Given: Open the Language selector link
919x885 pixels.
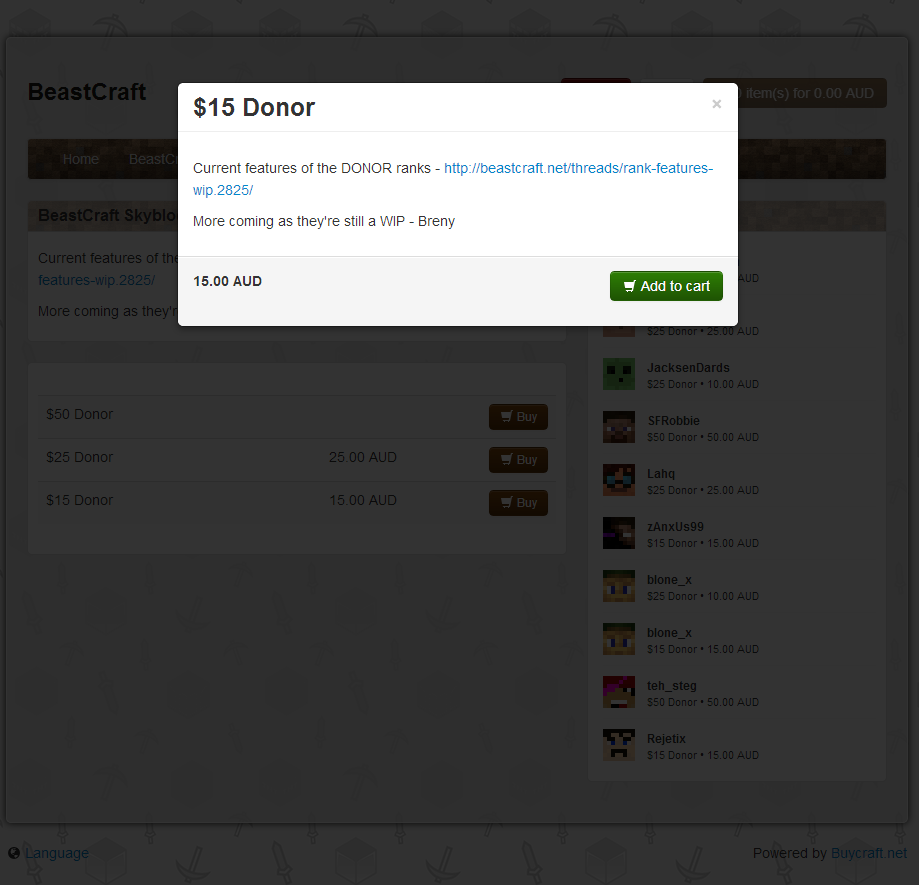Looking at the screenshot, I should point(57,853).
